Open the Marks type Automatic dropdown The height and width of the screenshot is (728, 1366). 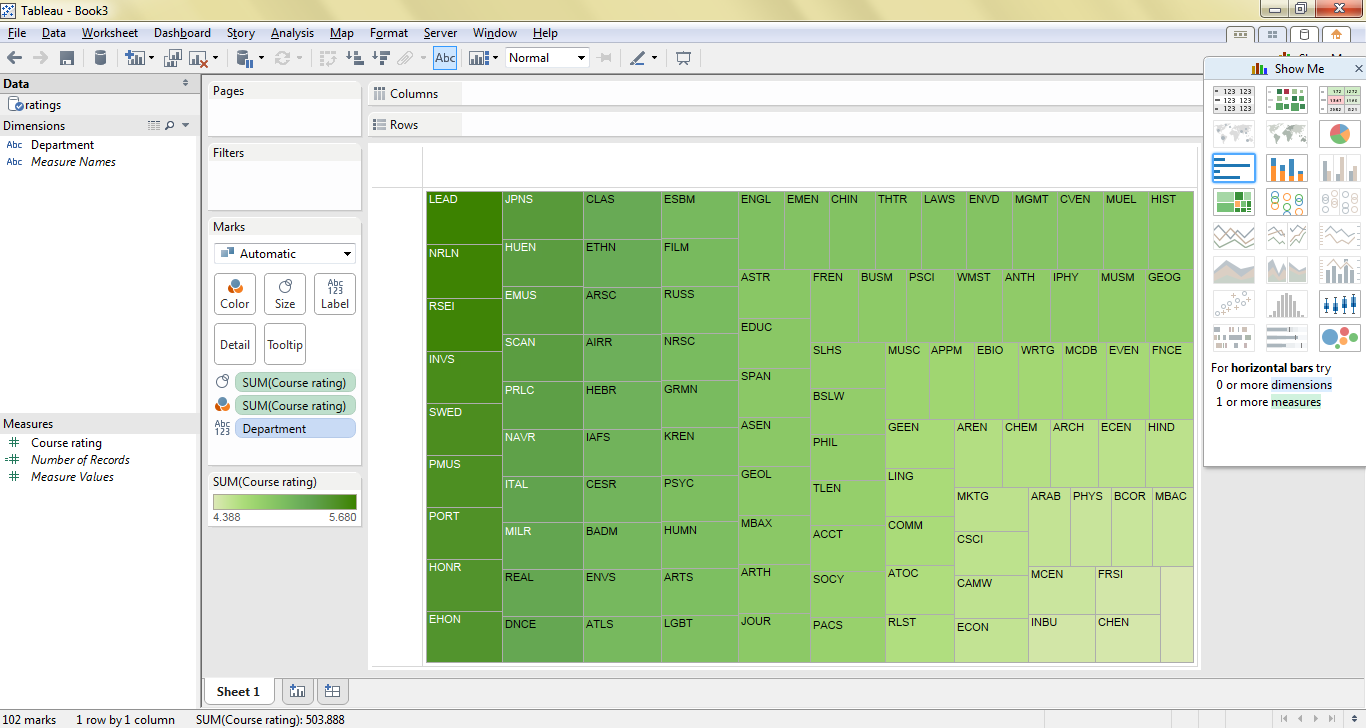tap(284, 254)
